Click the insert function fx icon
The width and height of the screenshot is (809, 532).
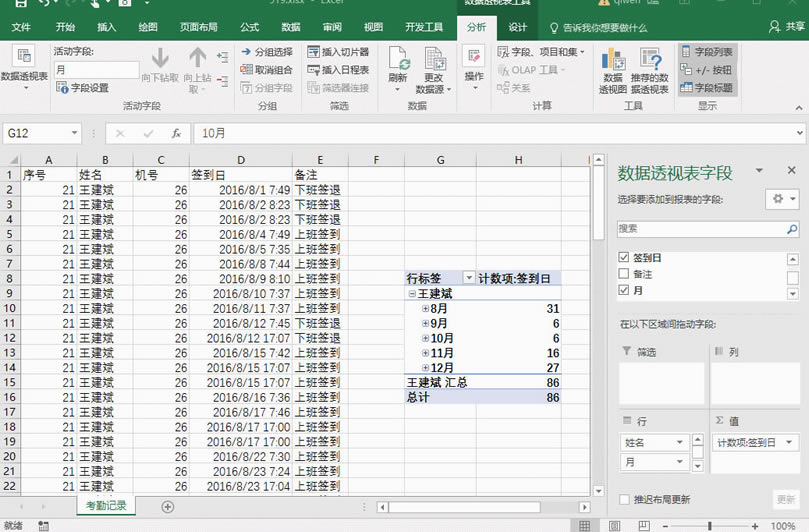[176, 133]
